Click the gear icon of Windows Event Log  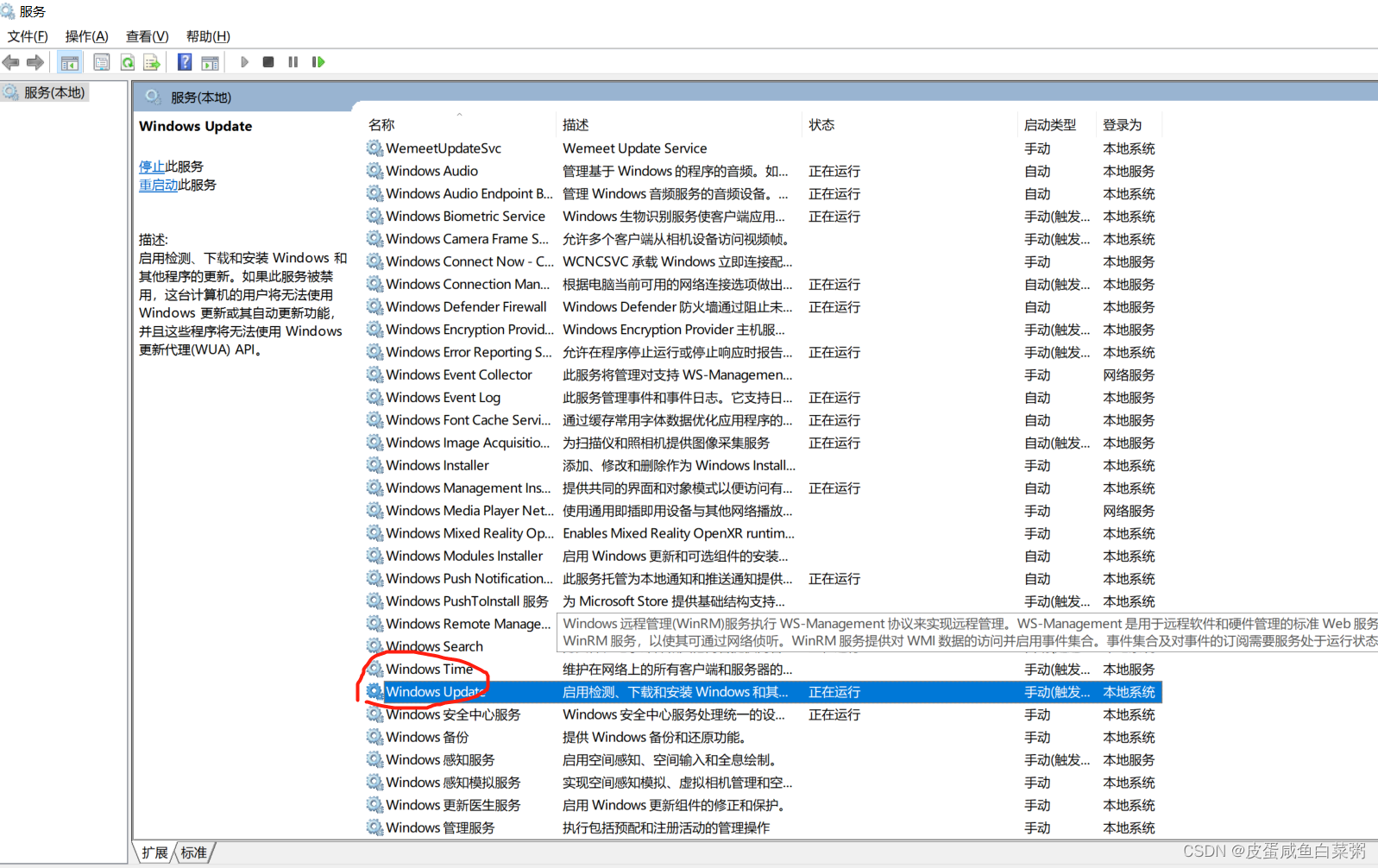pyautogui.click(x=374, y=398)
